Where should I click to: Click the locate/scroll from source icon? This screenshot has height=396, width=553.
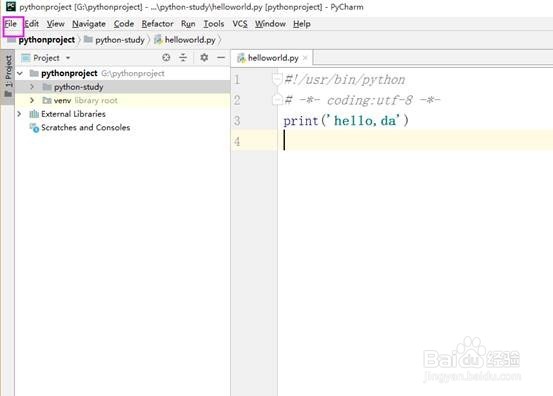[x=166, y=57]
